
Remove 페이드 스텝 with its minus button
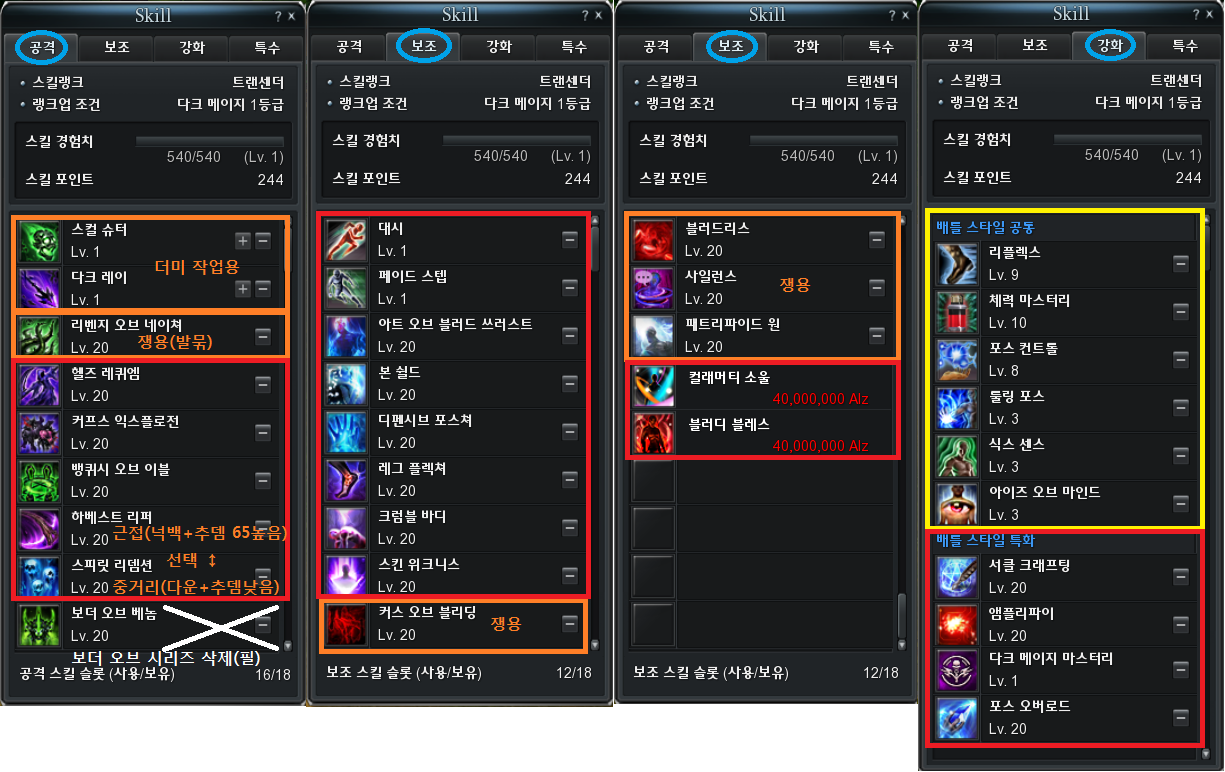pos(570,288)
